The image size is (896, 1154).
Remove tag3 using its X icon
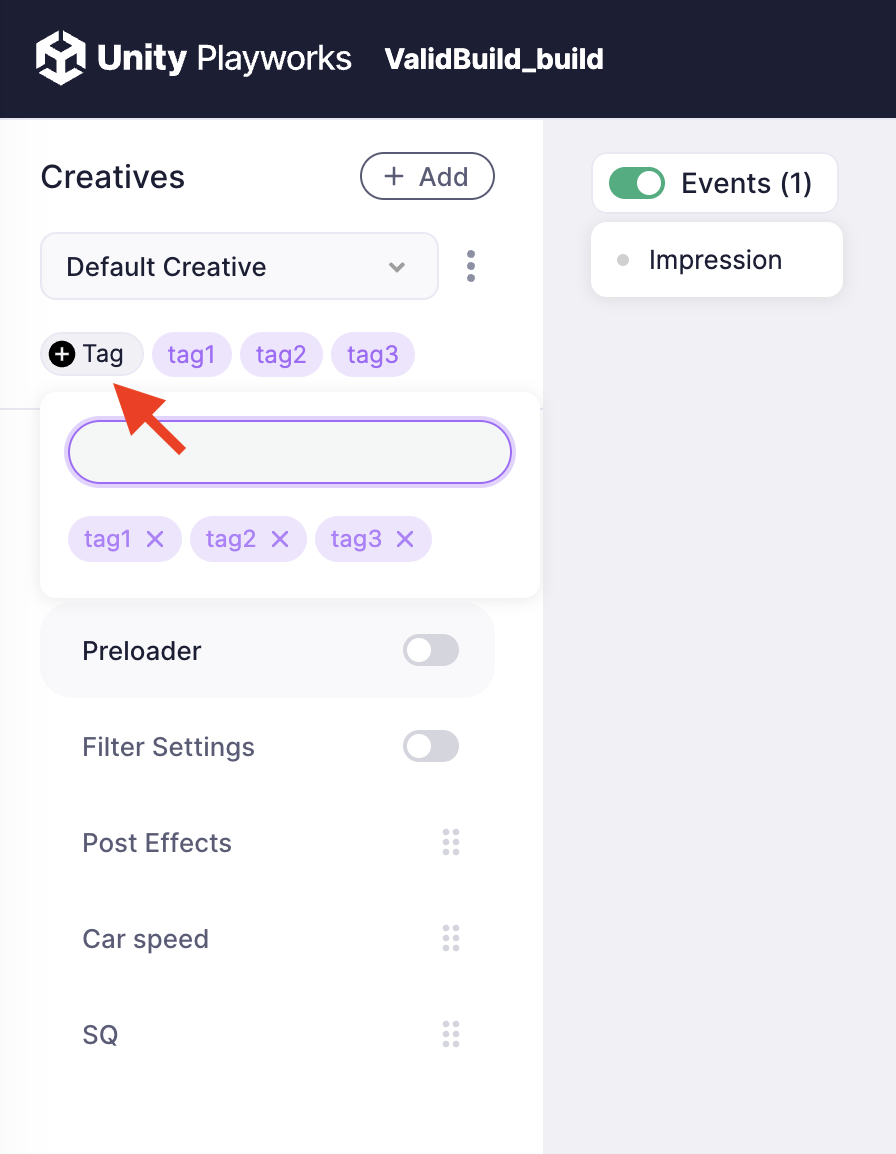(405, 539)
